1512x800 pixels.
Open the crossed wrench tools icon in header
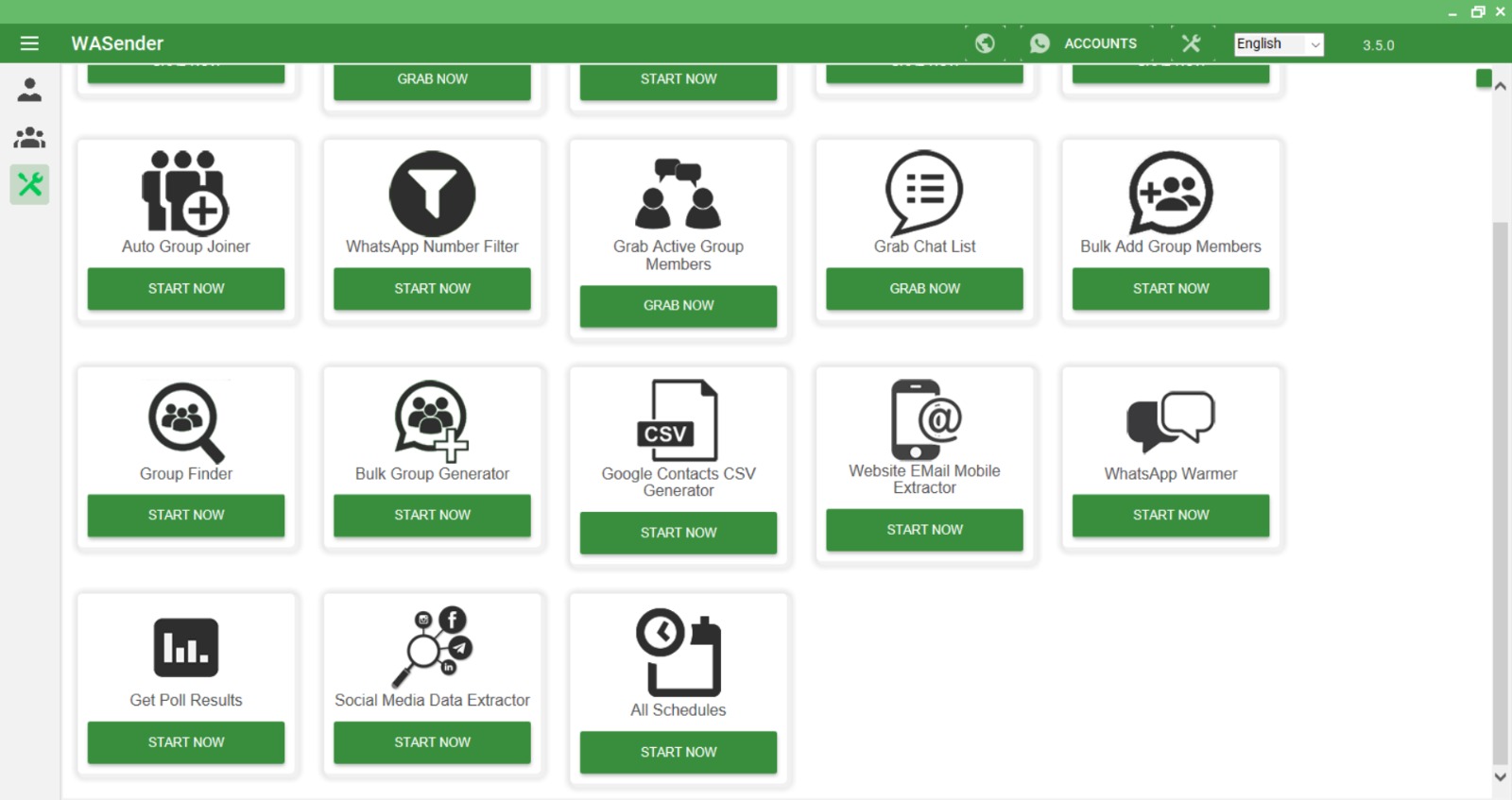pyautogui.click(x=1191, y=43)
